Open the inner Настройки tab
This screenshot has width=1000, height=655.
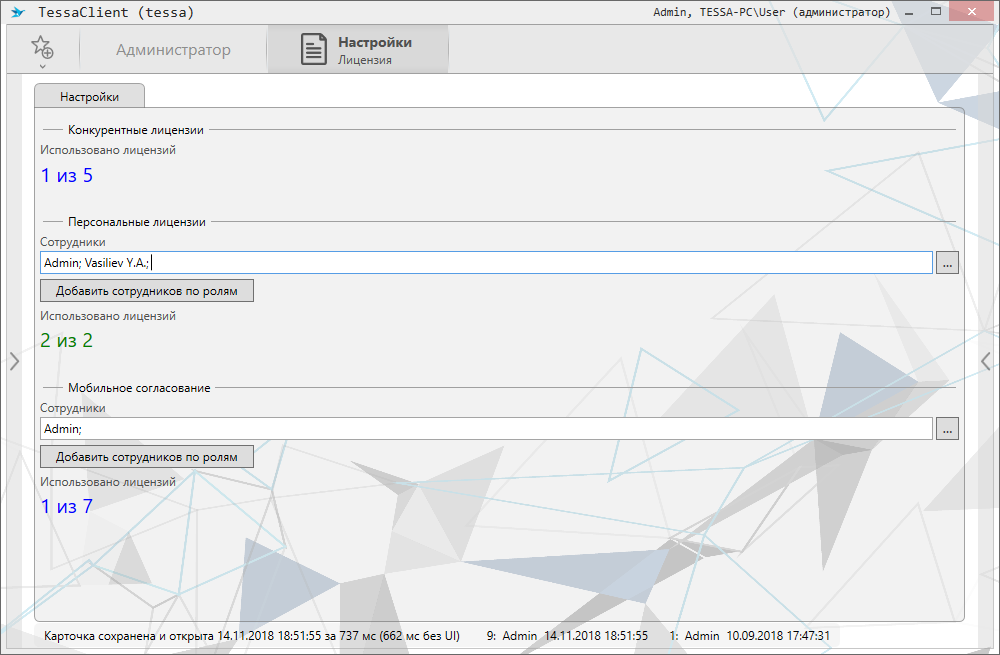[89, 97]
